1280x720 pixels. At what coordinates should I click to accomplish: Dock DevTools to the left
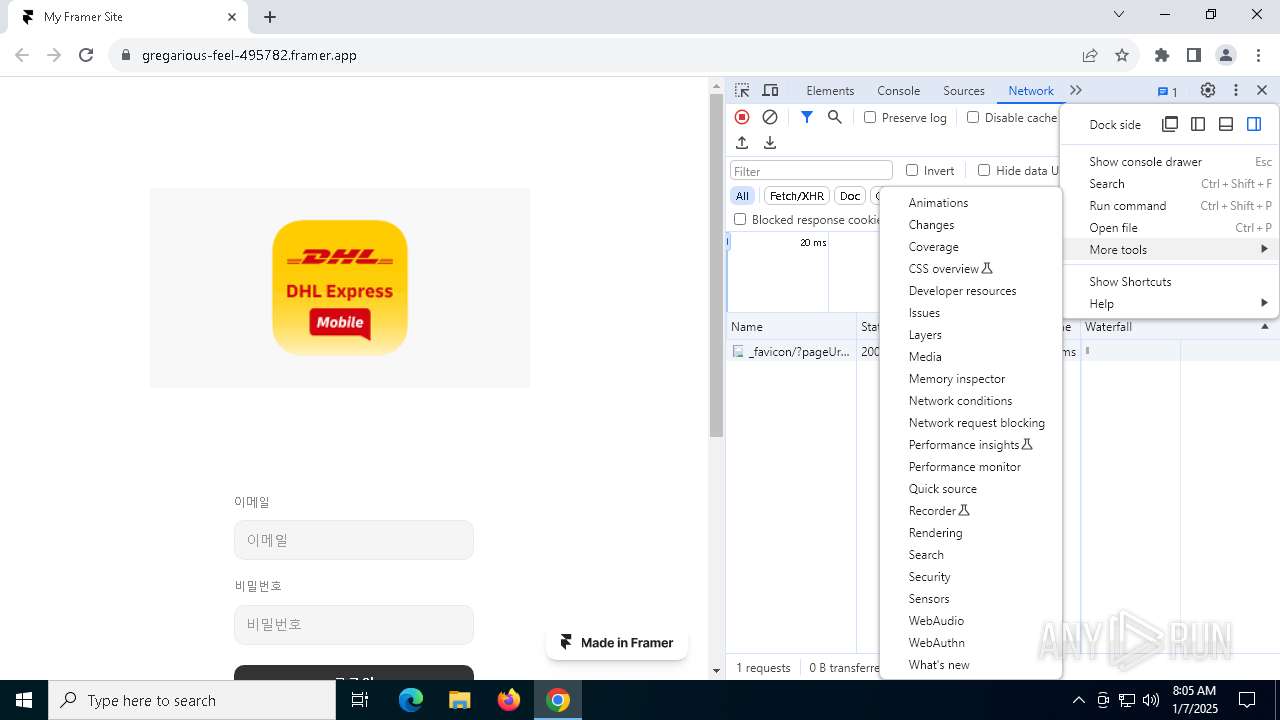[x=1198, y=124]
